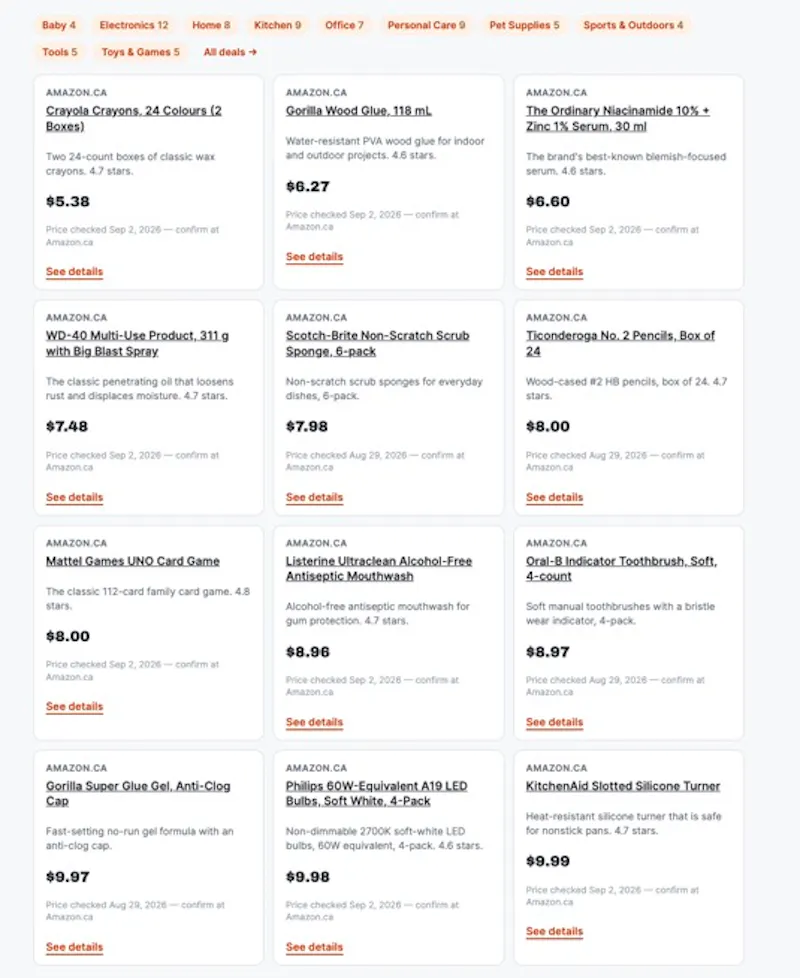This screenshot has width=800, height=978.
Task: Open Oral-B Indicator Toothbrush product title
Action: [x=621, y=568]
